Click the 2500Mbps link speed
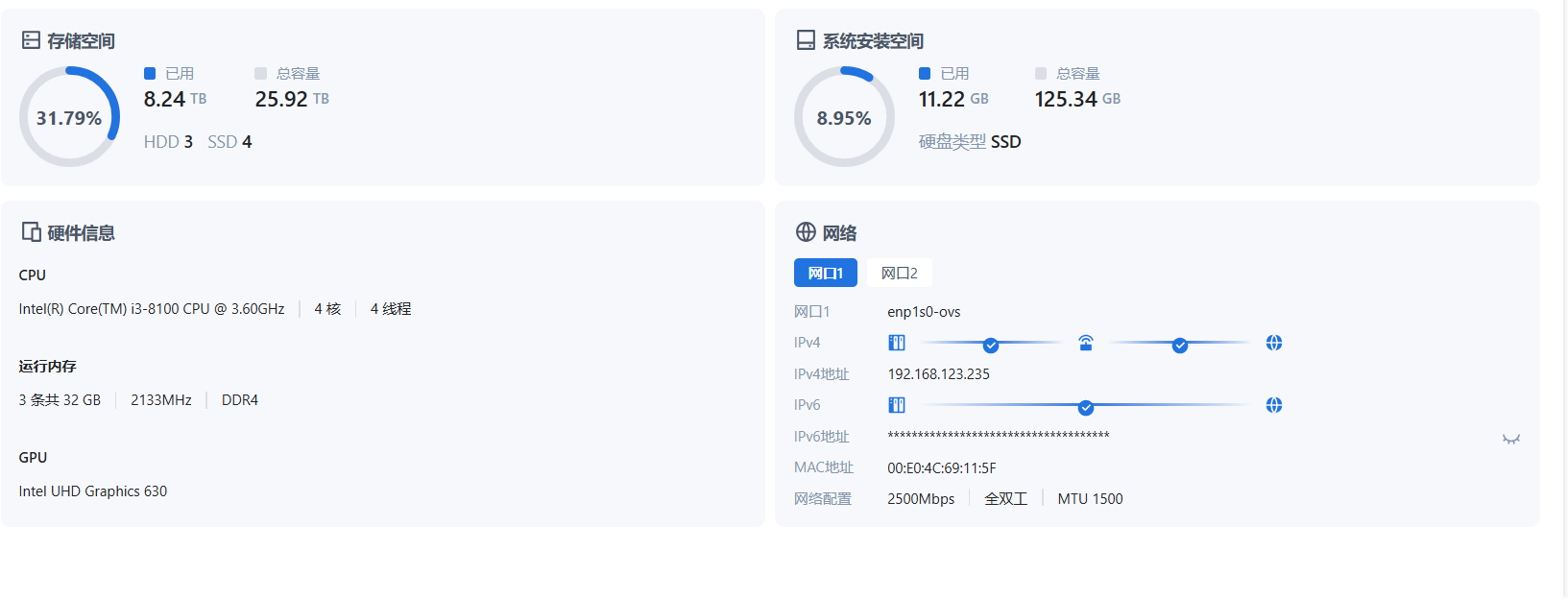Image resolution: width=1568 pixels, height=598 pixels. [921, 499]
